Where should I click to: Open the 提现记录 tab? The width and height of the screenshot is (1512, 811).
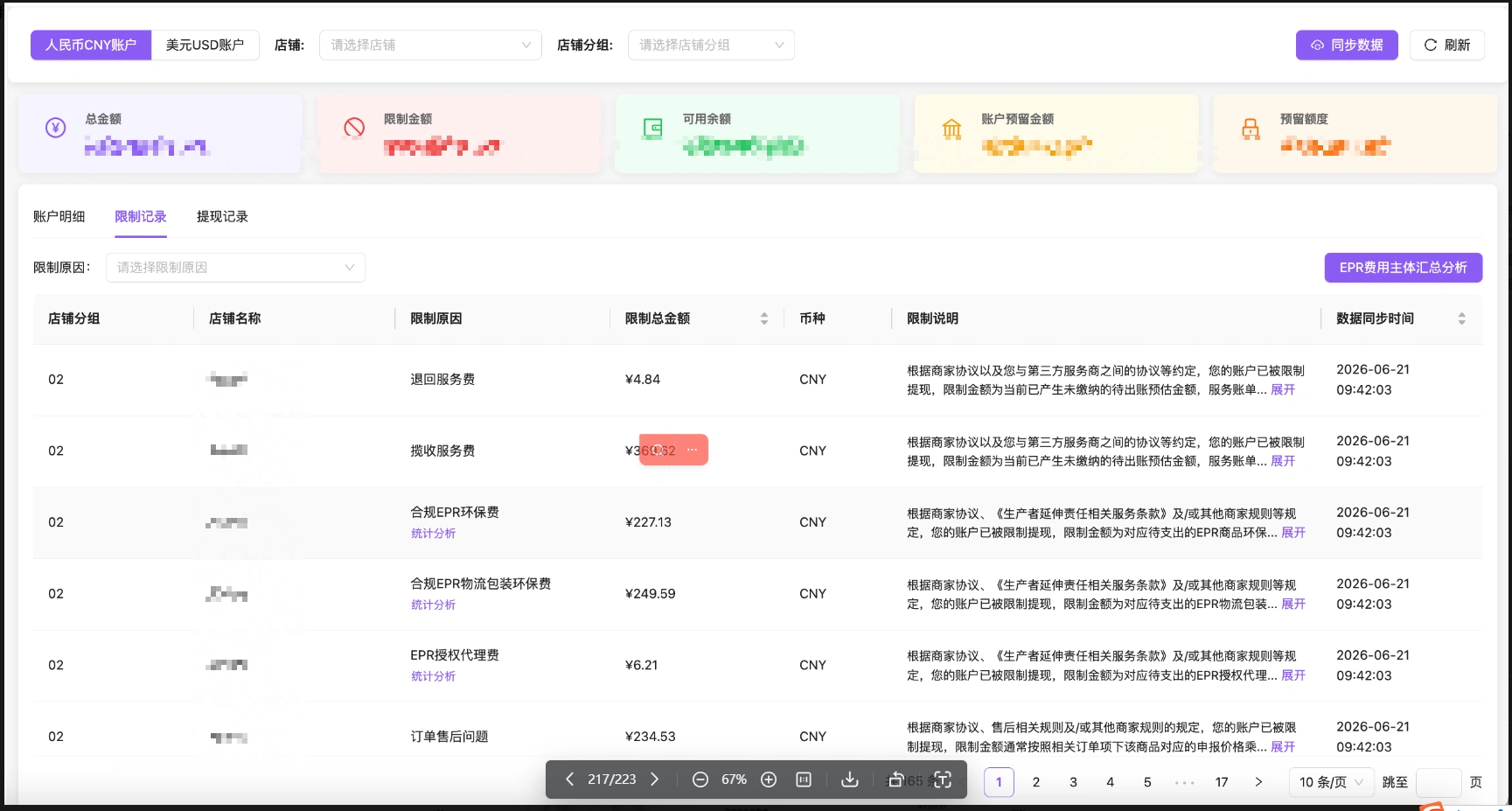[222, 216]
